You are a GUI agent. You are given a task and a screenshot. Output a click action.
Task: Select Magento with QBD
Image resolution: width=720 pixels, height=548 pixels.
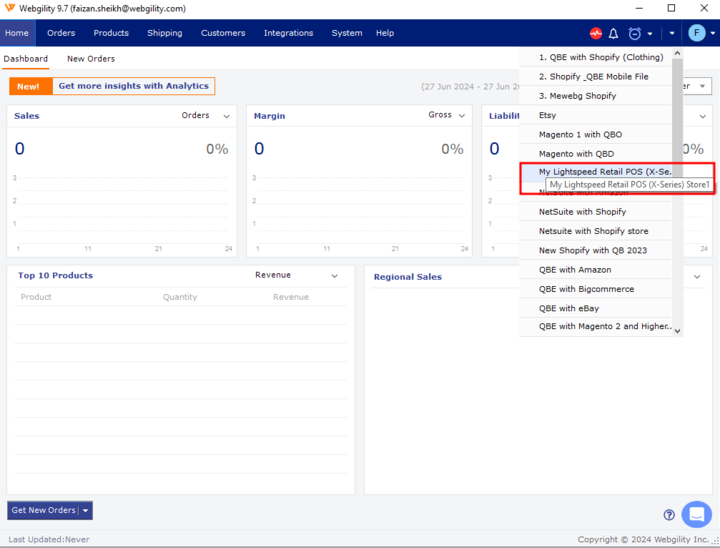[596, 154]
